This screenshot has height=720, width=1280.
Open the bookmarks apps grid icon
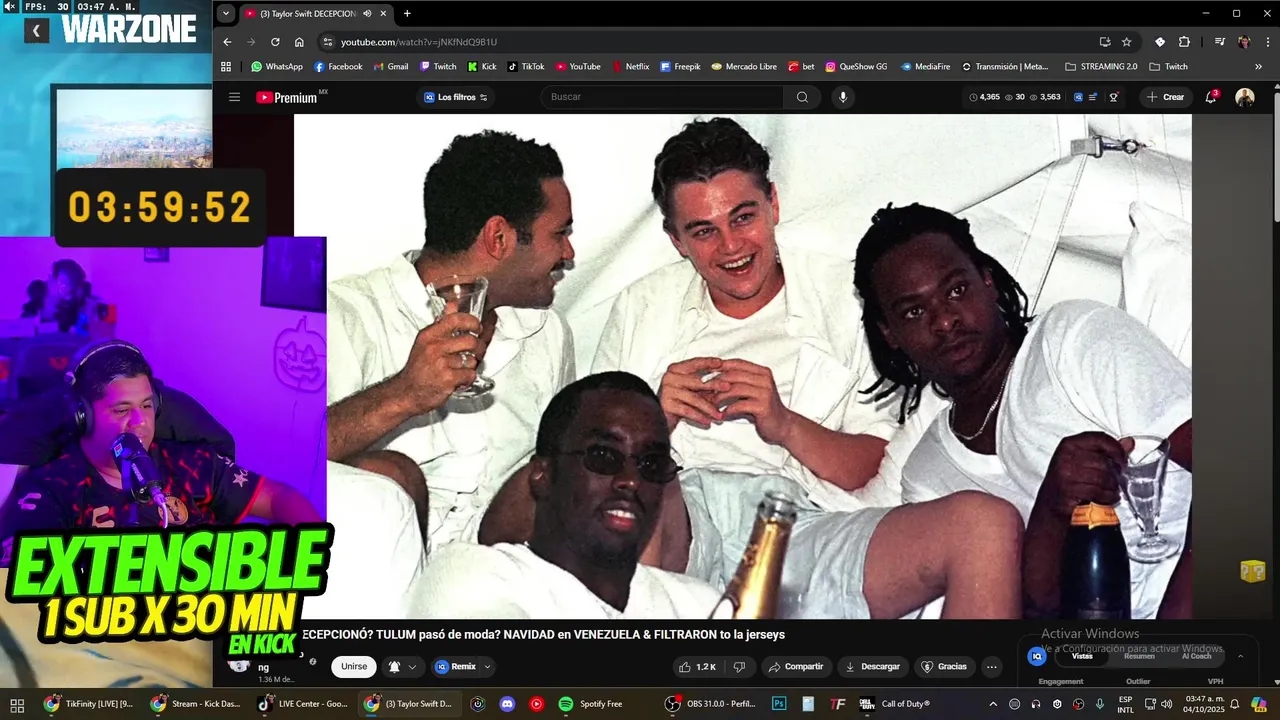click(226, 67)
